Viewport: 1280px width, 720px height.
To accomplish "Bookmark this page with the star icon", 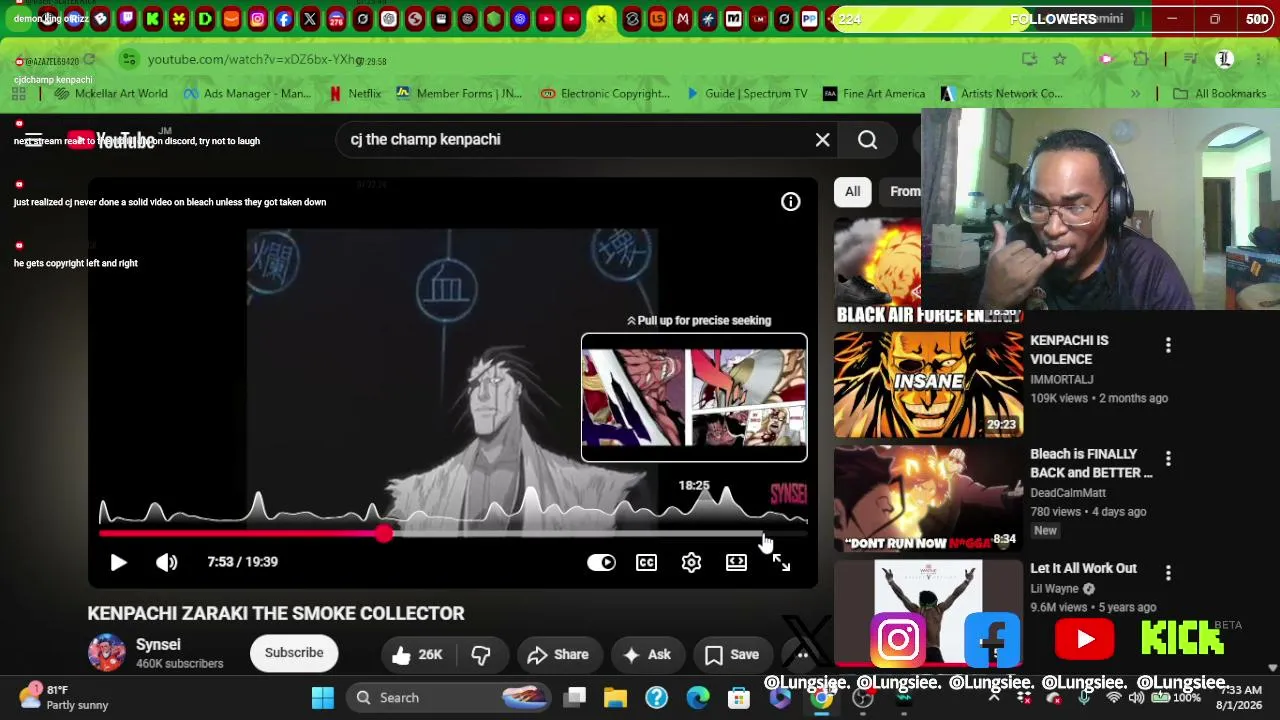I will (x=1059, y=59).
